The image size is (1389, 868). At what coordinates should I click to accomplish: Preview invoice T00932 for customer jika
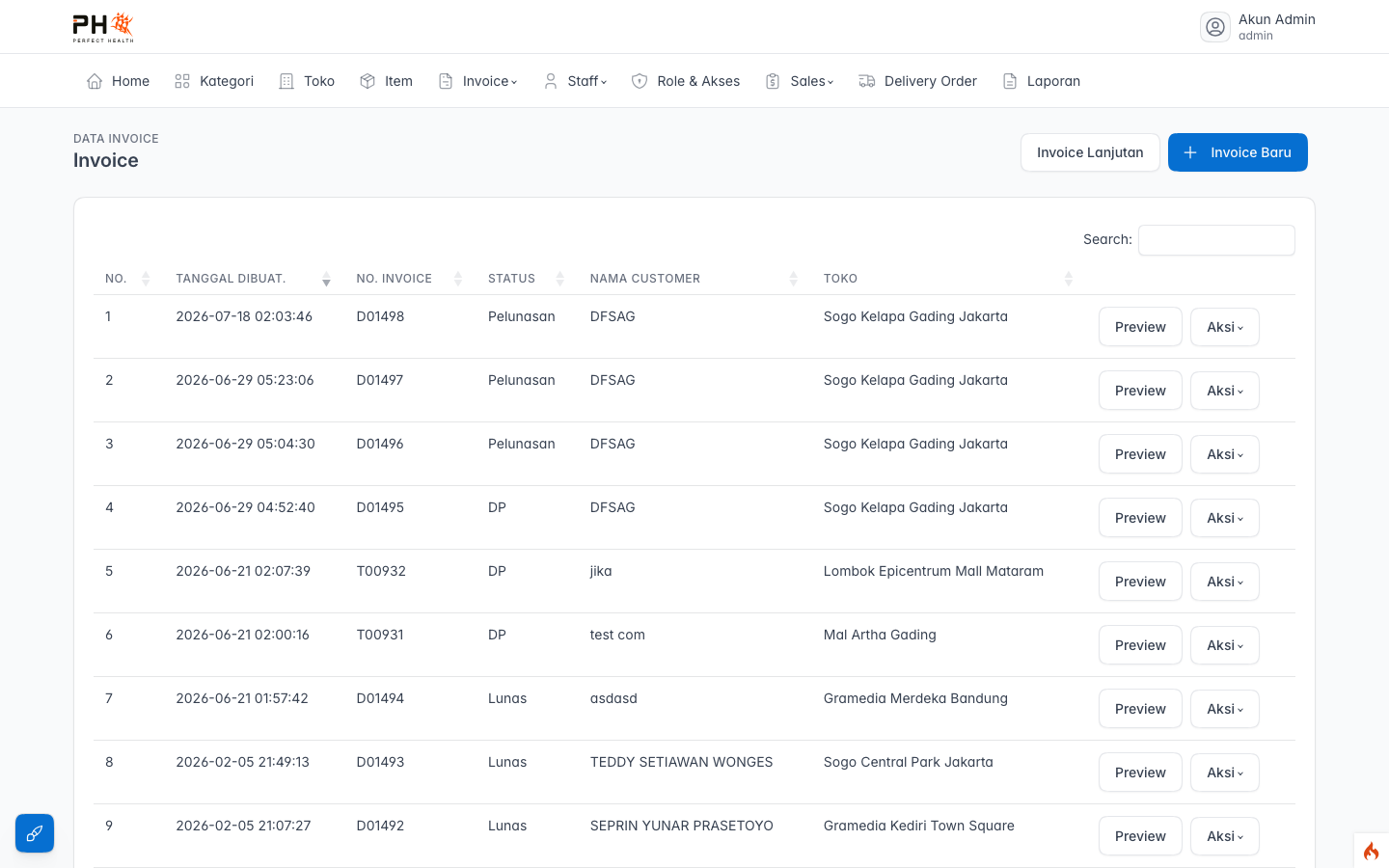(1140, 582)
